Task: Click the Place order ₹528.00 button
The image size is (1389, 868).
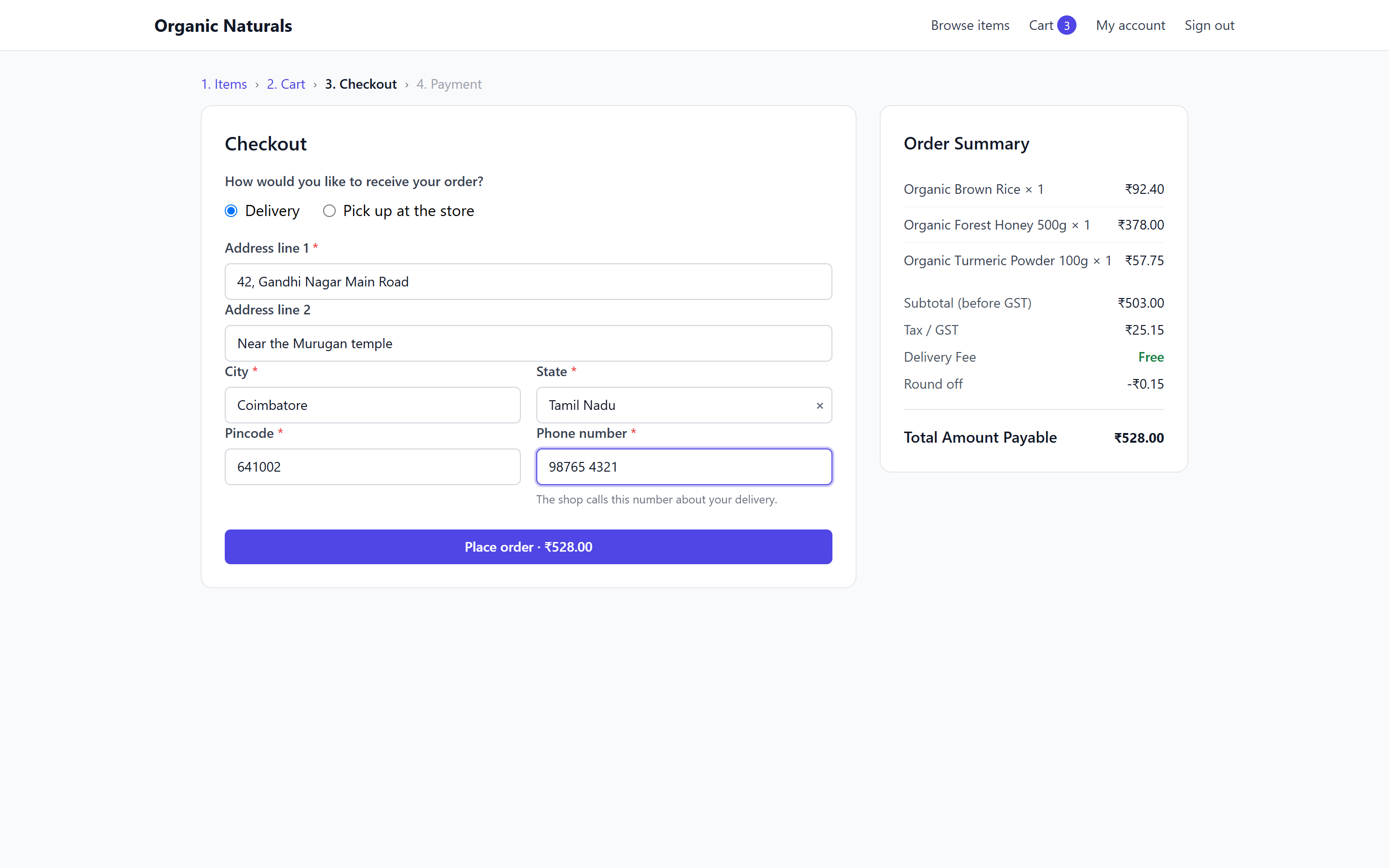Action: (x=528, y=546)
